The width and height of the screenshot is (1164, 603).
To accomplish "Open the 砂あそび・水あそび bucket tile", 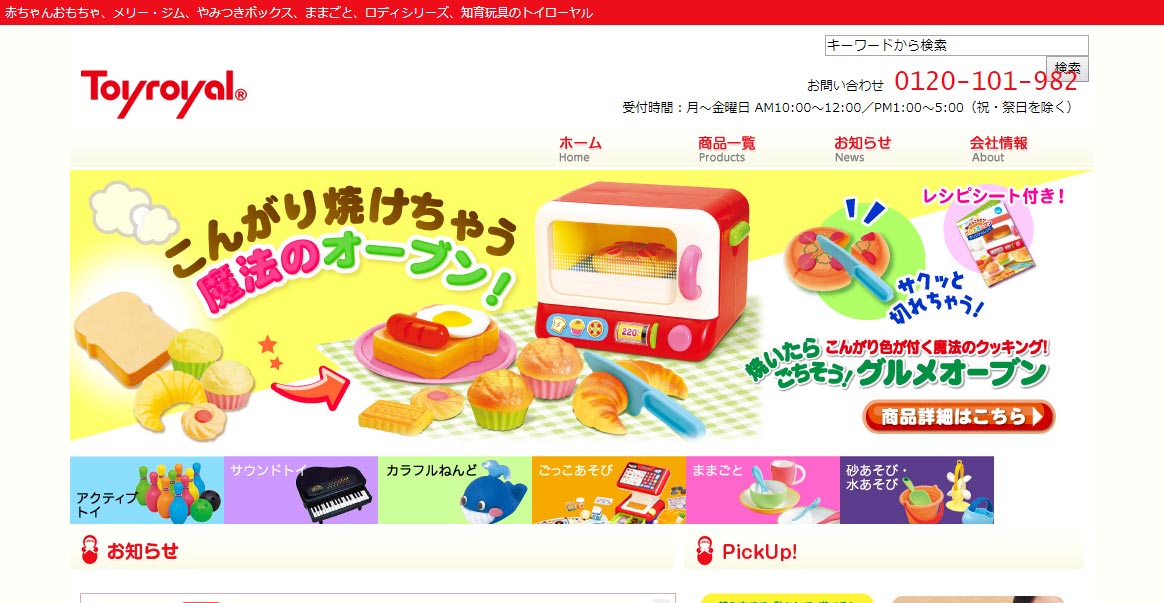I will tap(917, 490).
